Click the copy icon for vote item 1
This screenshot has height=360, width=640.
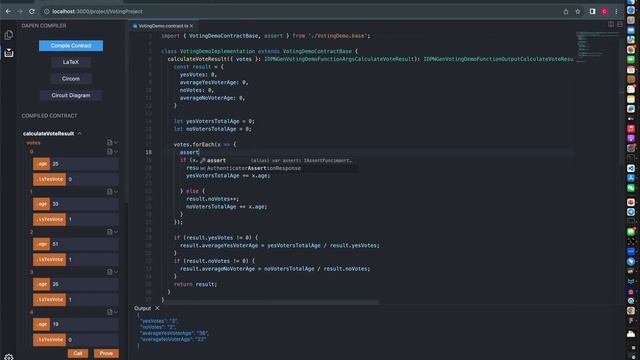(x=109, y=191)
